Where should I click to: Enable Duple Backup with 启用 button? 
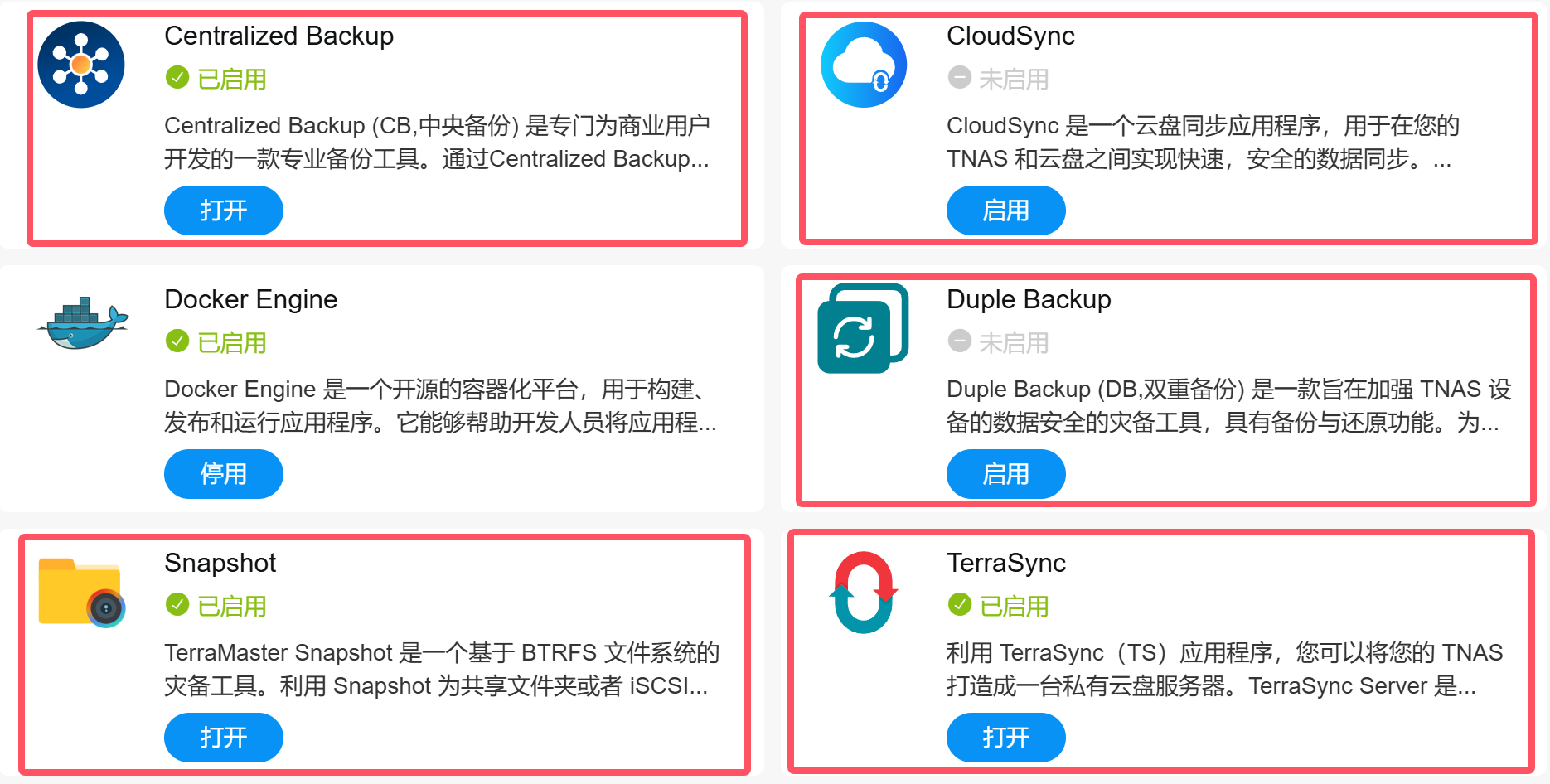point(1006,474)
